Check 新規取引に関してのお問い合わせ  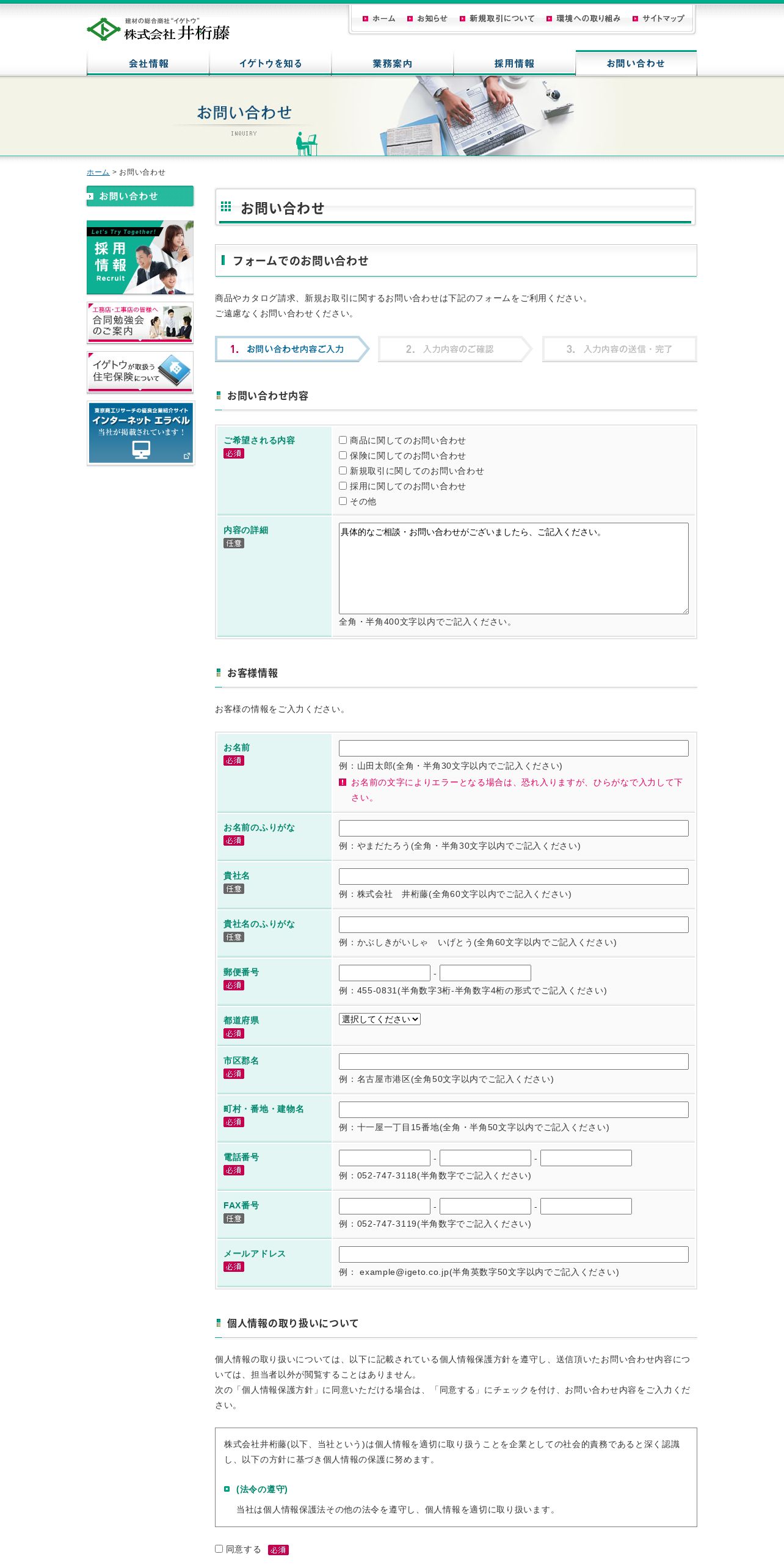(x=343, y=471)
